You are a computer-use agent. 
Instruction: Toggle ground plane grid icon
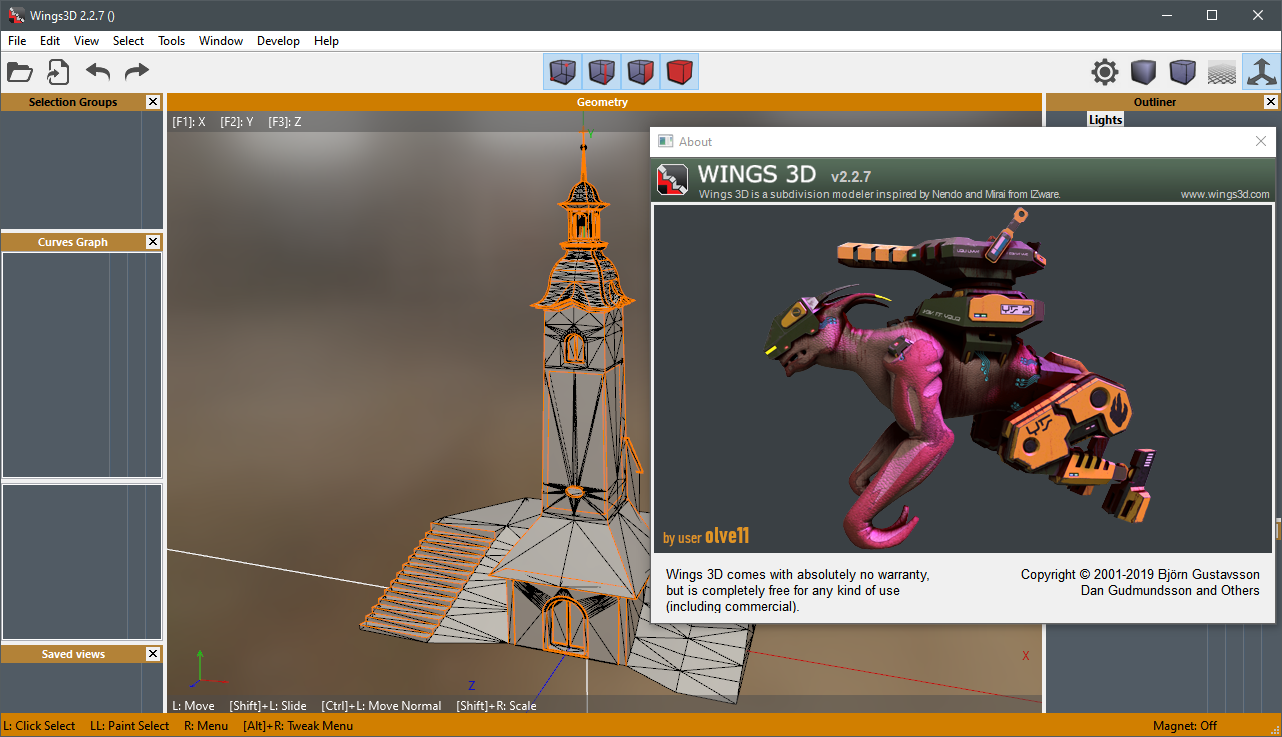click(x=1222, y=72)
